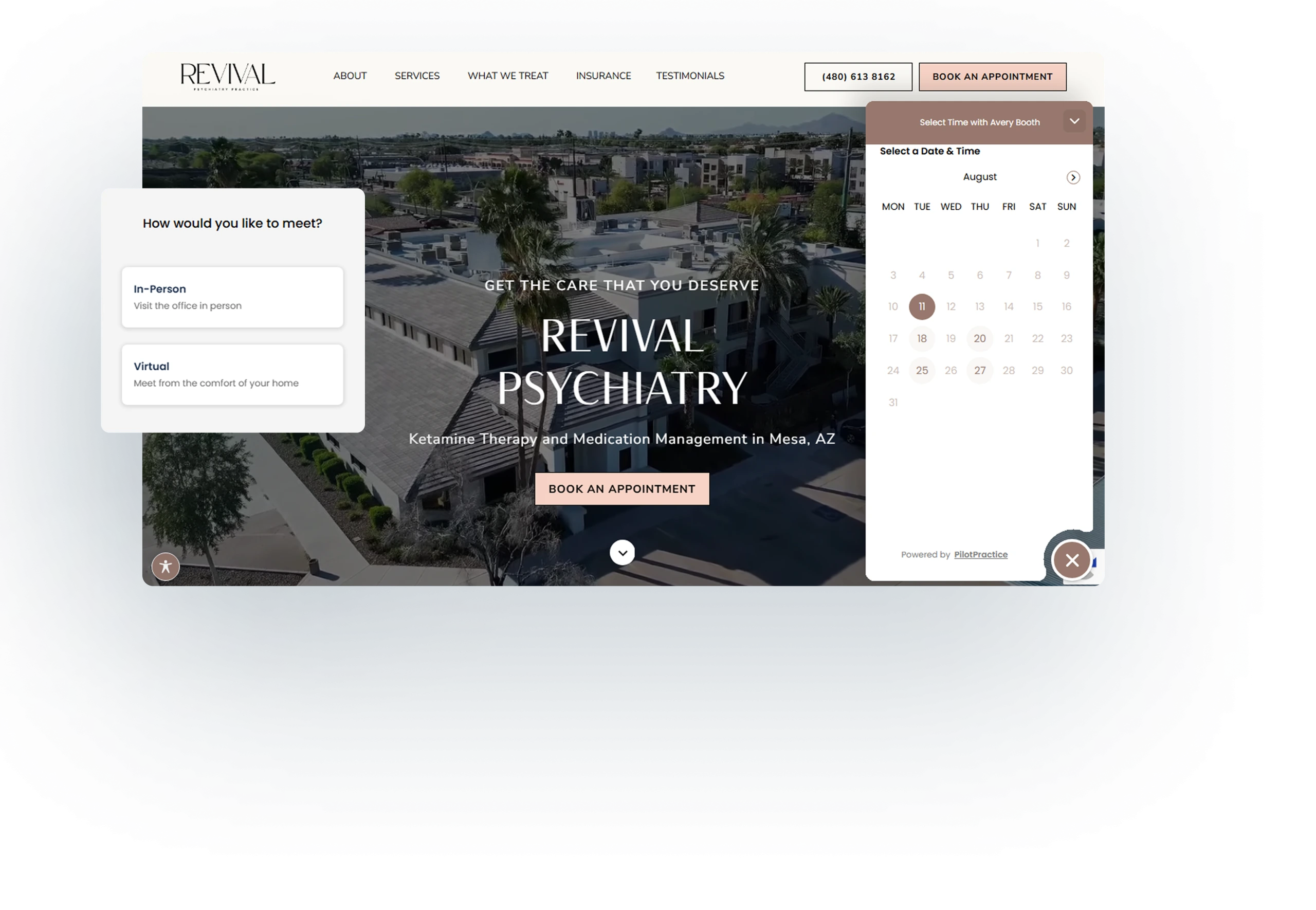This screenshot has width=1316, height=910.
Task: Open the accessibility widget icon
Action: click(x=166, y=566)
